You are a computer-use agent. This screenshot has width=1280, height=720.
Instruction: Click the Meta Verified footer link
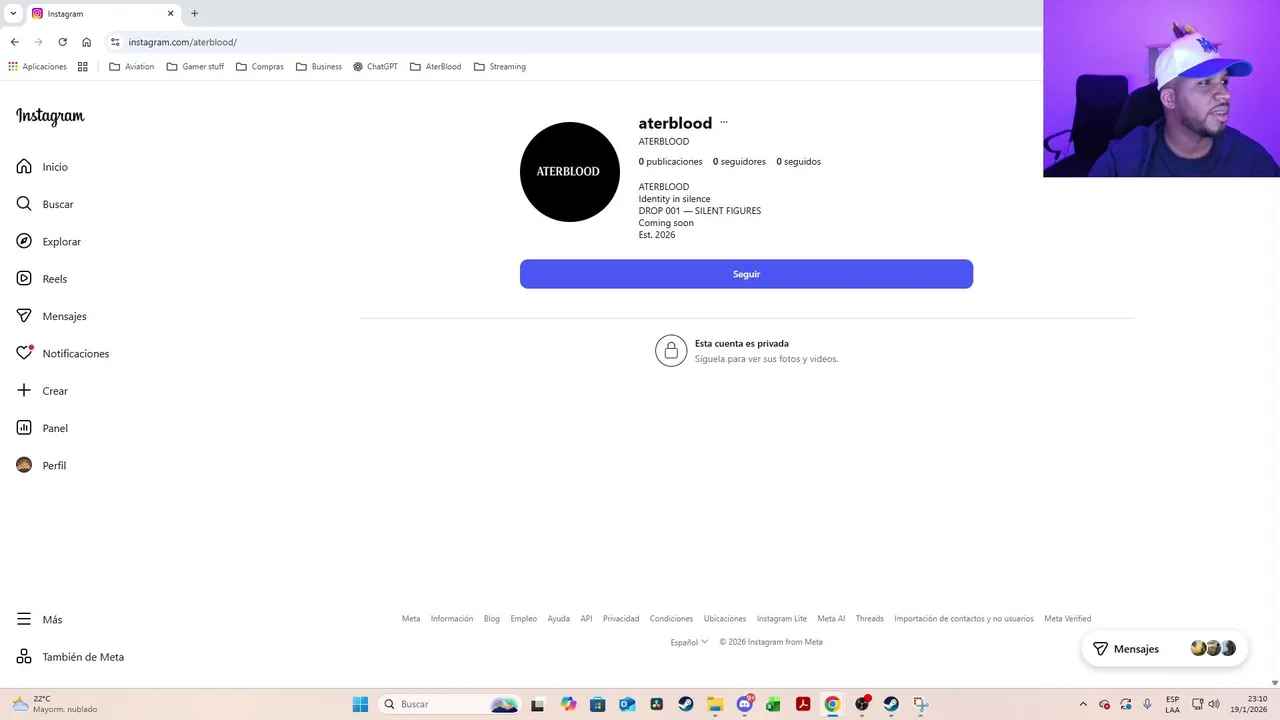click(x=1068, y=619)
